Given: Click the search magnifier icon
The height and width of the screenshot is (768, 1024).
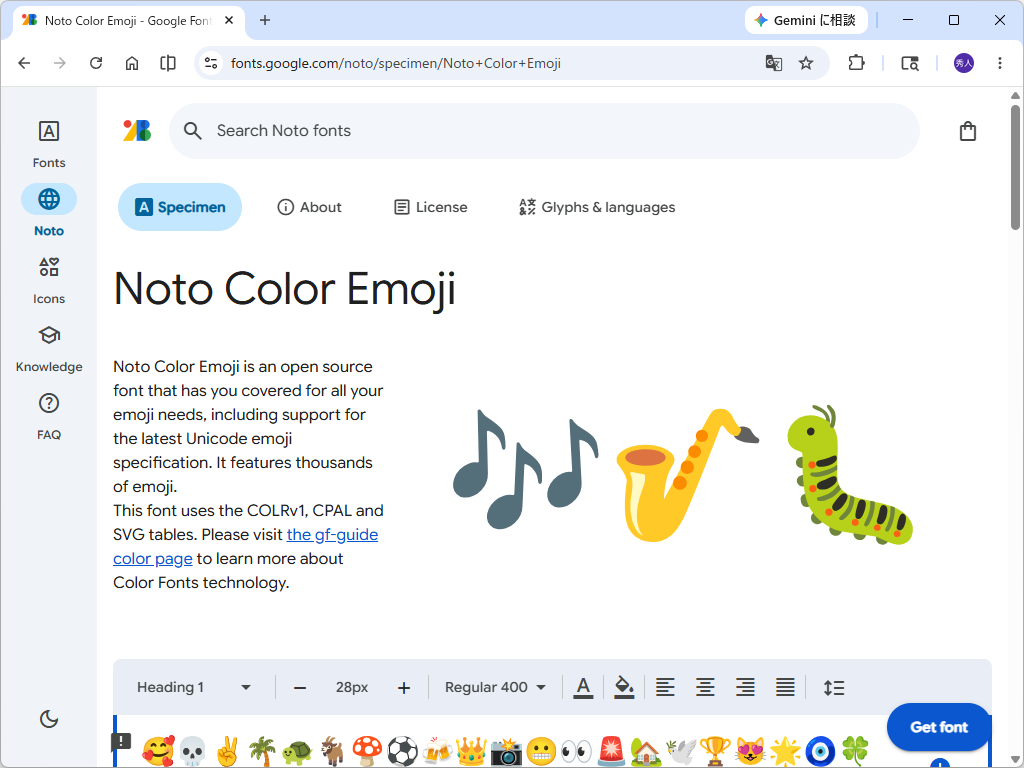Looking at the screenshot, I should (x=193, y=131).
